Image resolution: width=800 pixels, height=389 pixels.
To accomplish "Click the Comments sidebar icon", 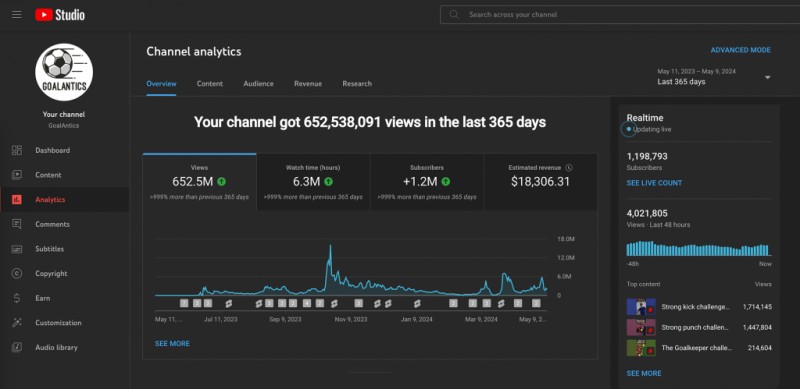I will click(17, 224).
